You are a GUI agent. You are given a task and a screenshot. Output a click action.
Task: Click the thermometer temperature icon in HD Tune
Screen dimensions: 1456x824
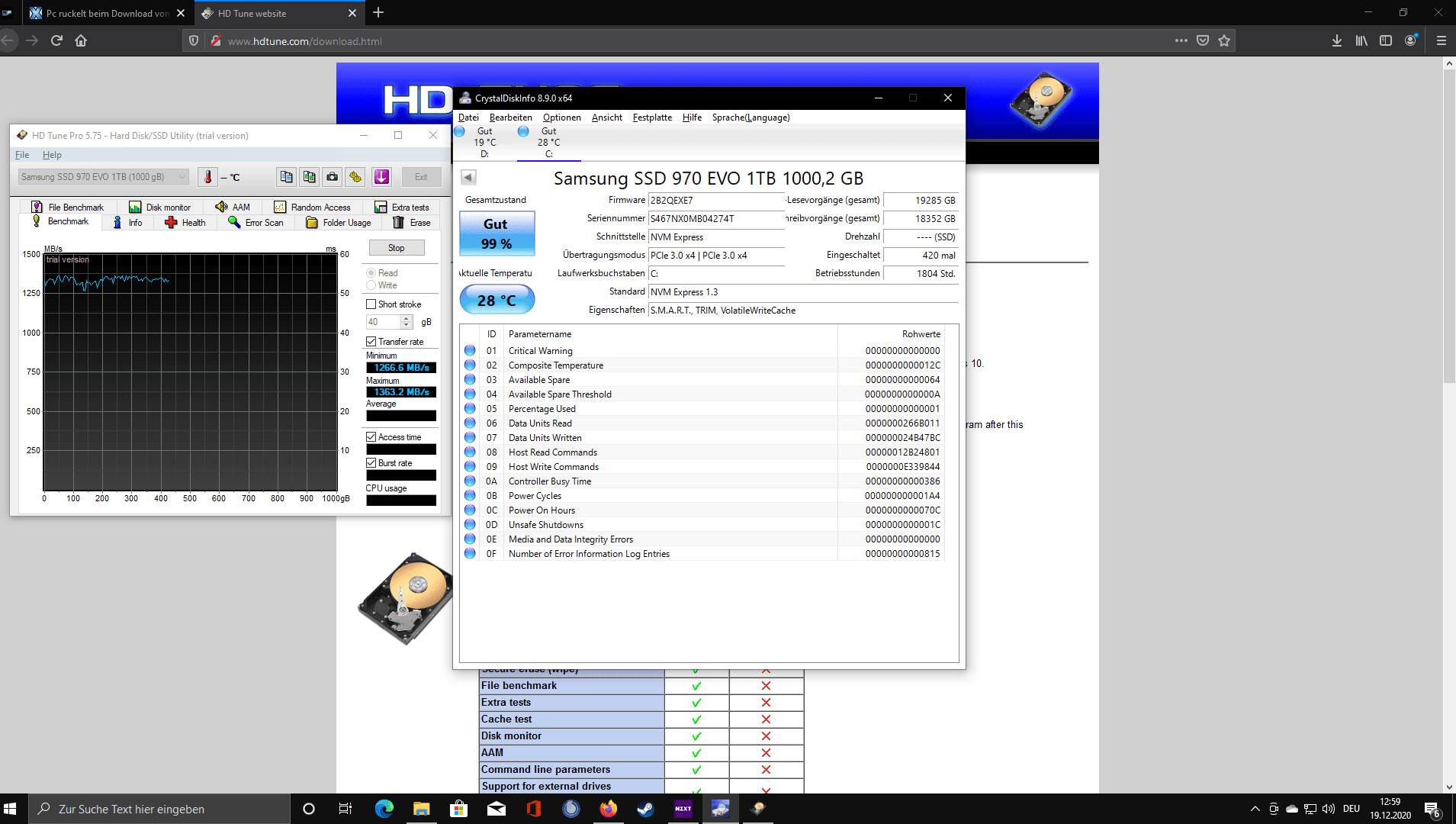pyautogui.click(x=207, y=177)
